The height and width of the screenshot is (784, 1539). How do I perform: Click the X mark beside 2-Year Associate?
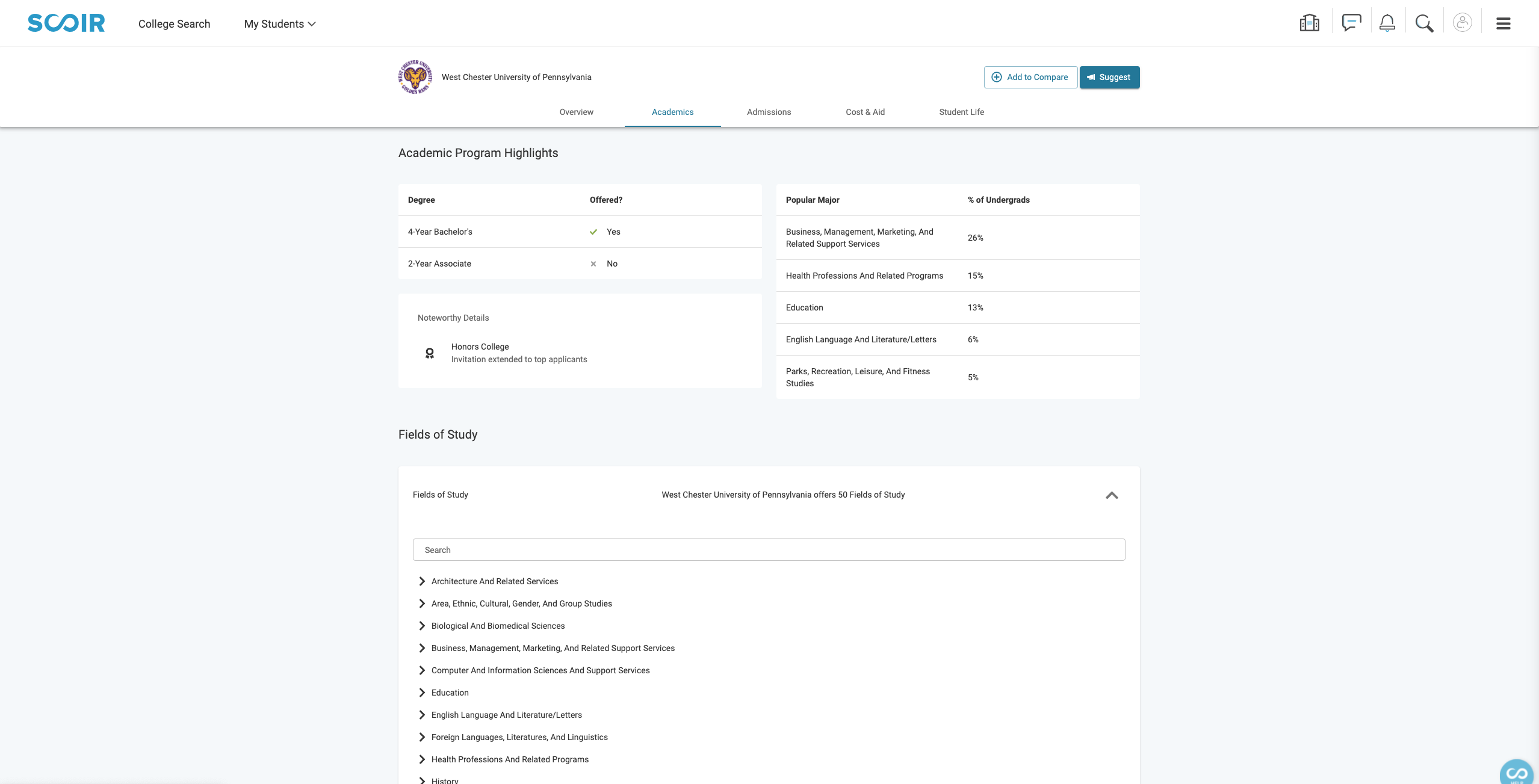[593, 264]
